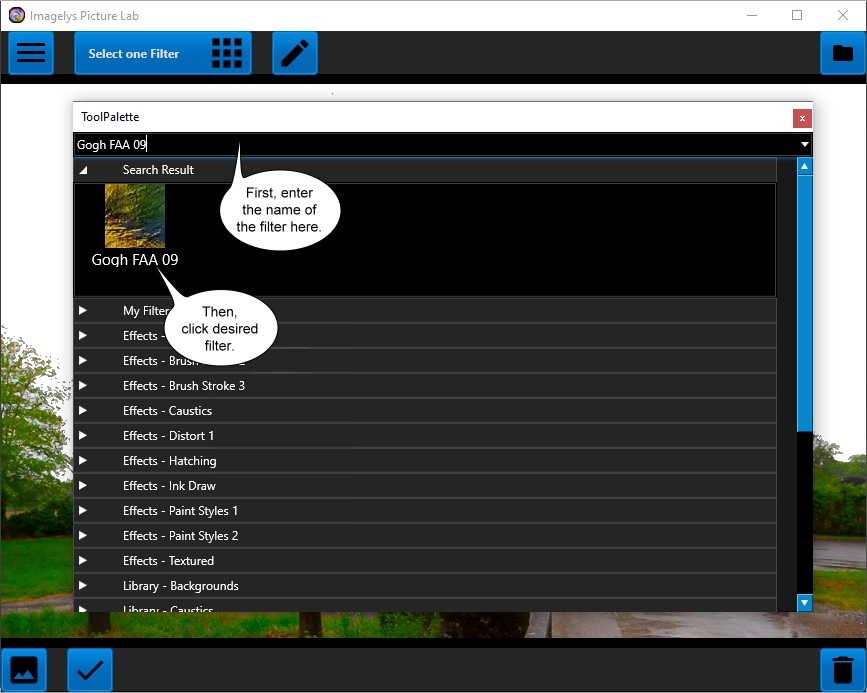Image resolution: width=867 pixels, height=693 pixels.
Task: Click the Effects - Ink Draw label
Action: tap(169, 486)
